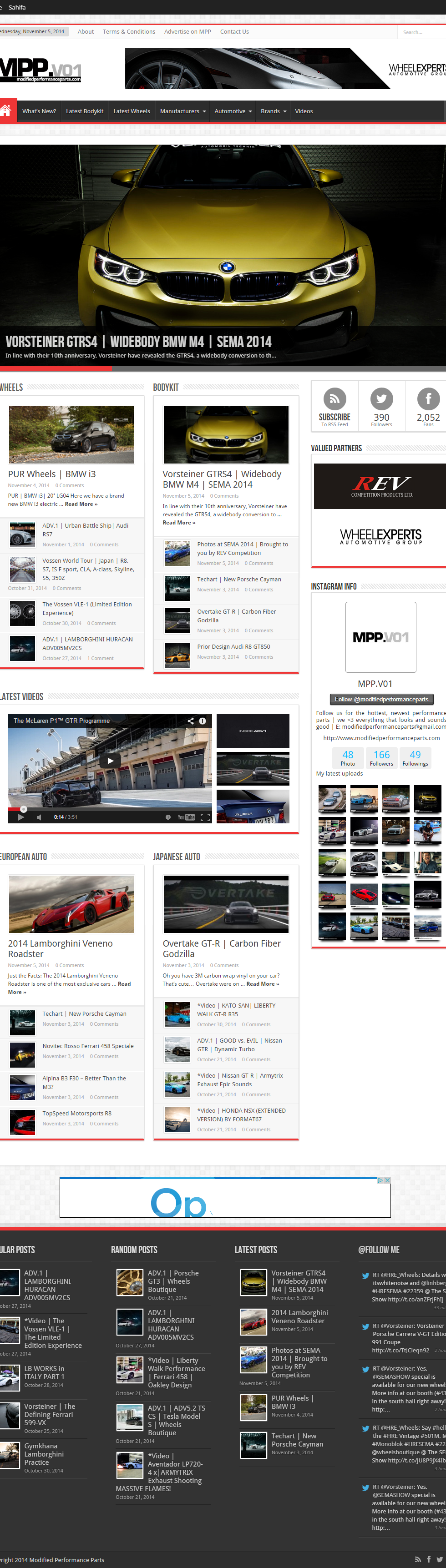The width and height of the screenshot is (446, 1568).
Task: Open Advertise on MPP link
Action: 188,32
